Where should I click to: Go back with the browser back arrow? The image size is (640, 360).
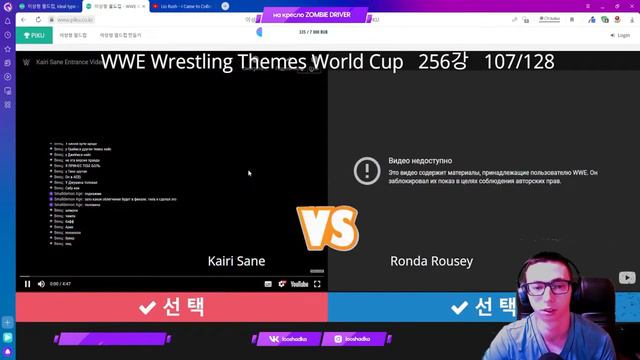pos(23,20)
